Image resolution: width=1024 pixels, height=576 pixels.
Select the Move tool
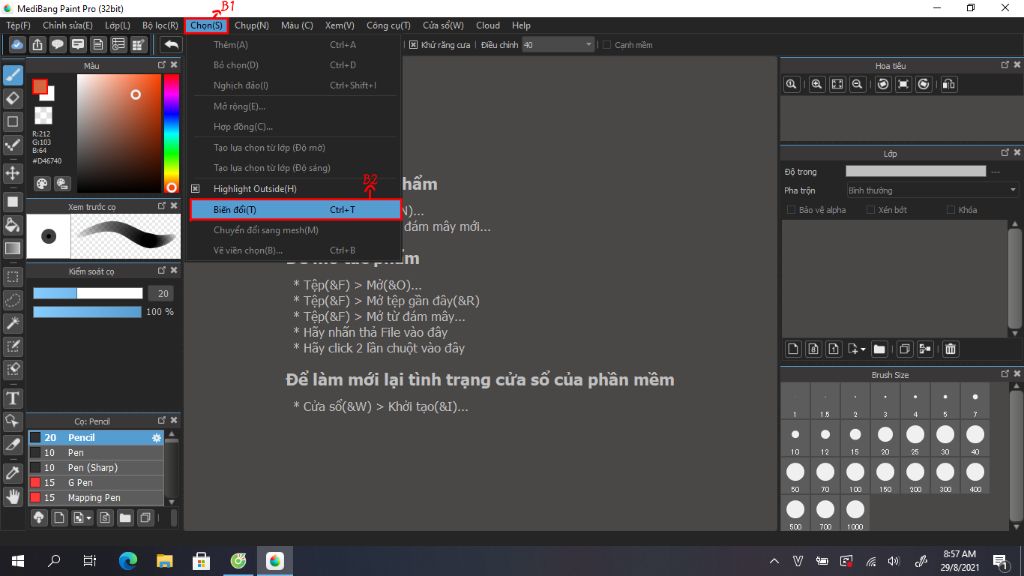(x=12, y=173)
